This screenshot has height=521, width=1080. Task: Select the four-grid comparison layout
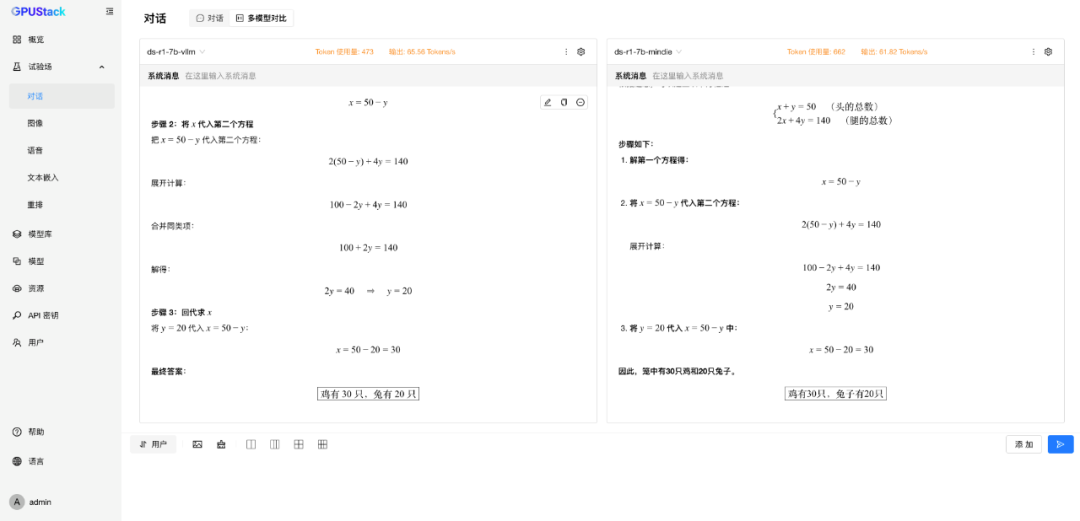(x=298, y=445)
